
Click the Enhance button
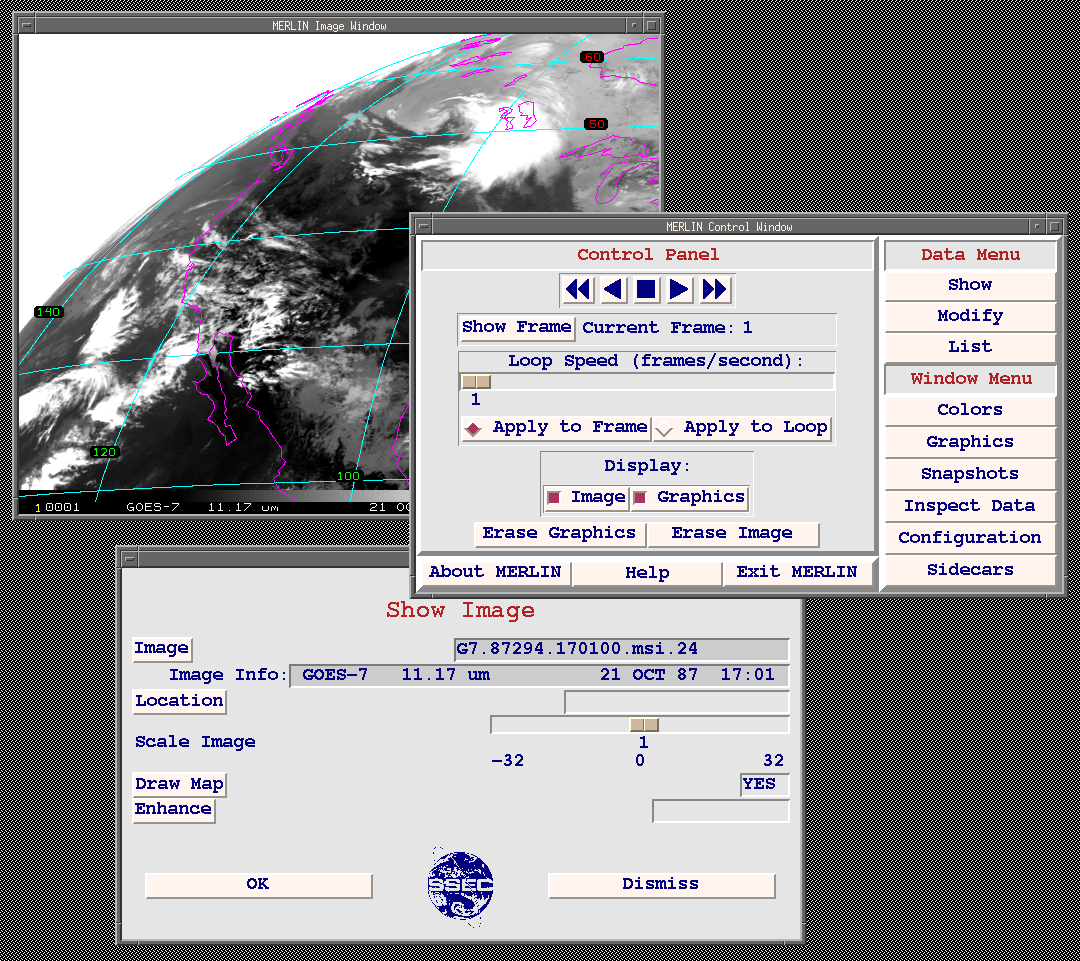(174, 809)
